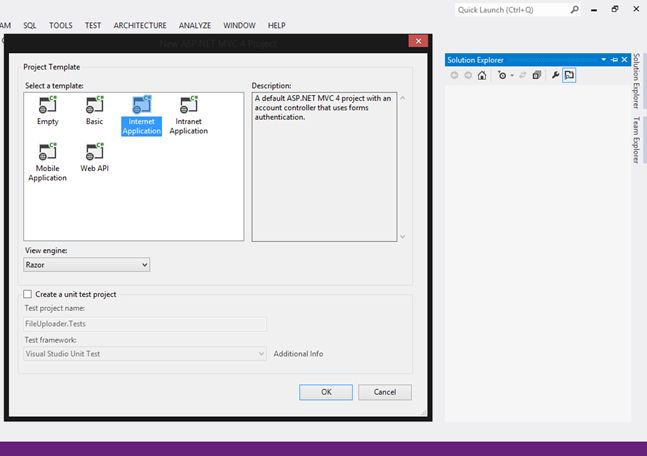This screenshot has height=456, width=647.
Task: Select the Intranet Application template
Action: click(x=189, y=115)
